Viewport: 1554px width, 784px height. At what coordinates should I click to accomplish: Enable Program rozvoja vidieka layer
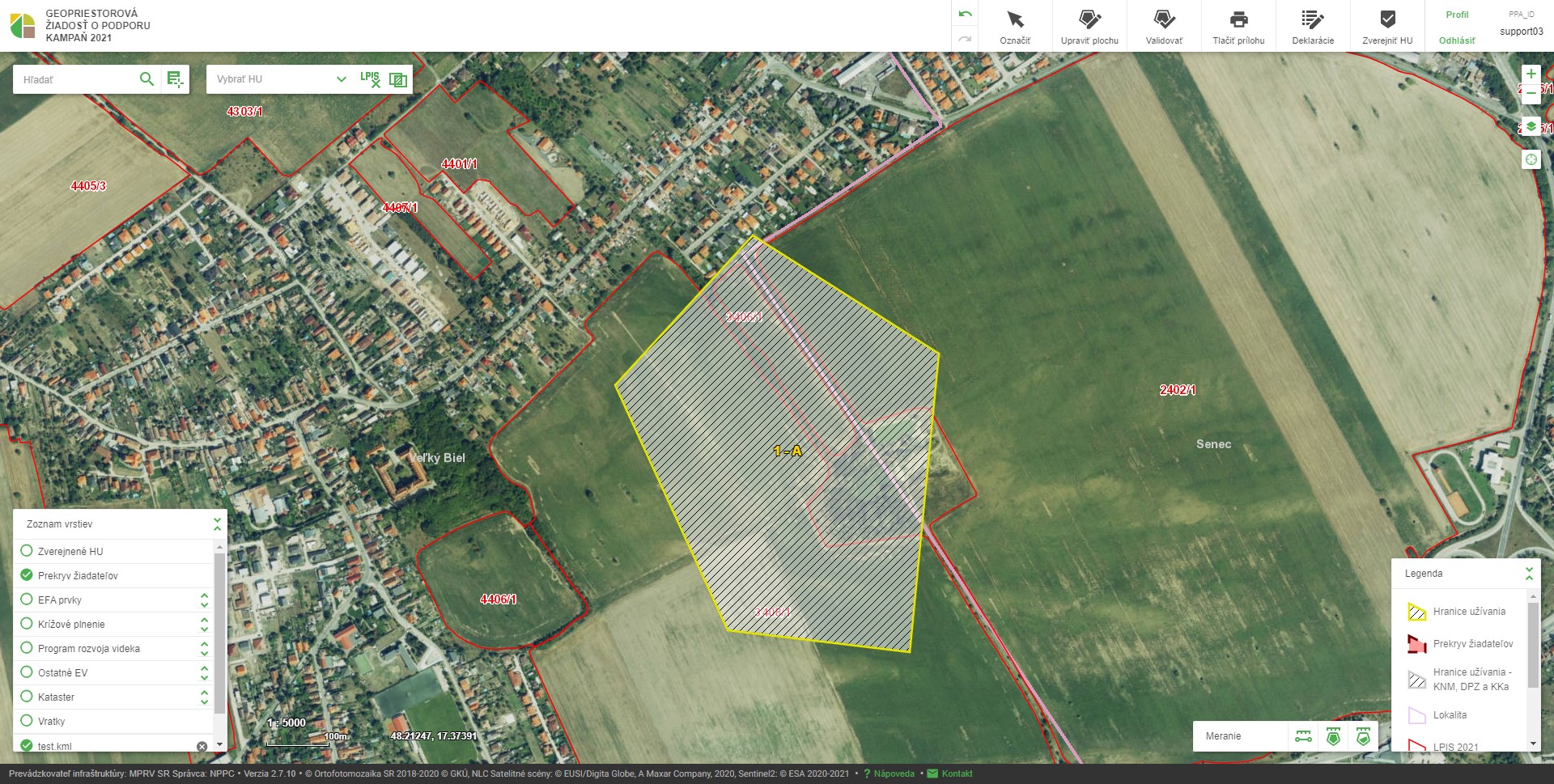tap(27, 648)
